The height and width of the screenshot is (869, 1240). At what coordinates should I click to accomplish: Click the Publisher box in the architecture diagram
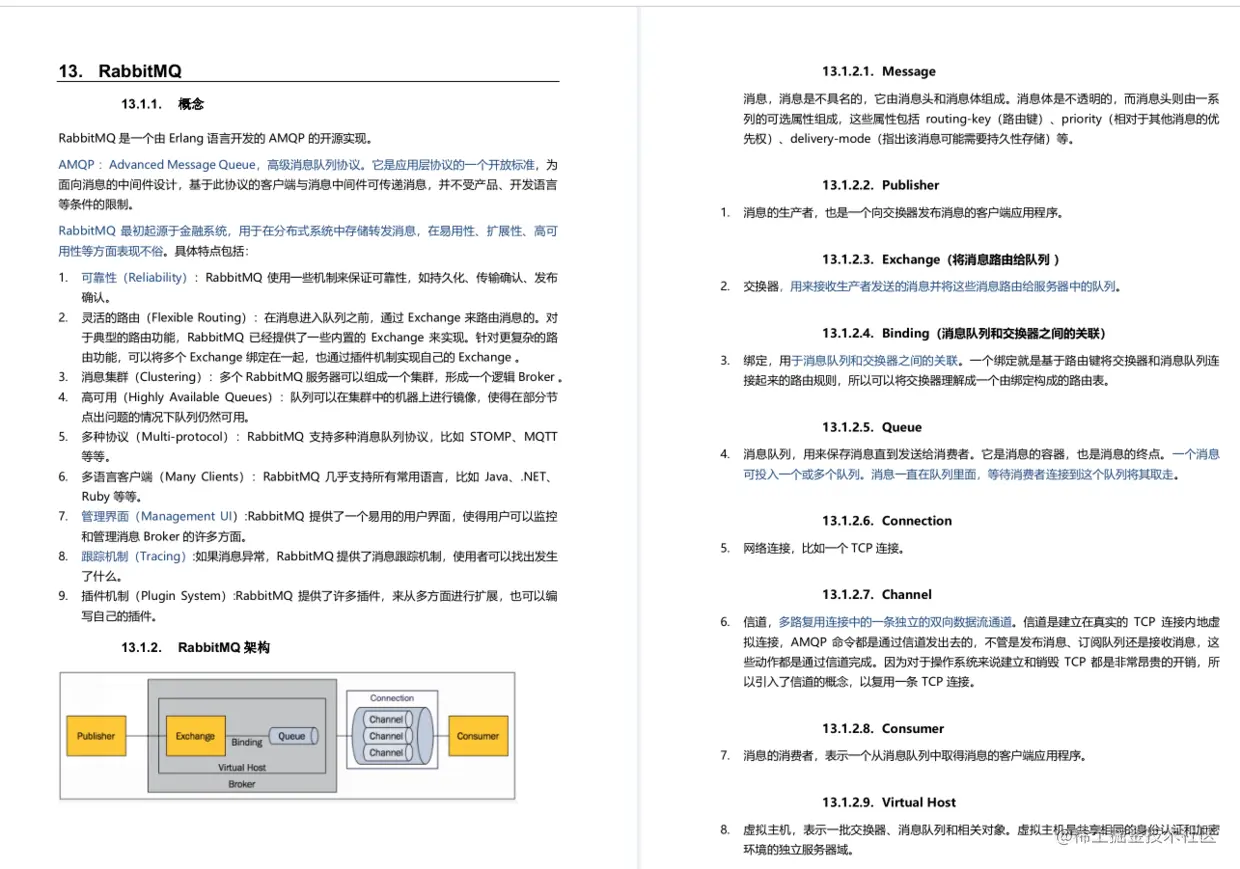pyautogui.click(x=96, y=736)
